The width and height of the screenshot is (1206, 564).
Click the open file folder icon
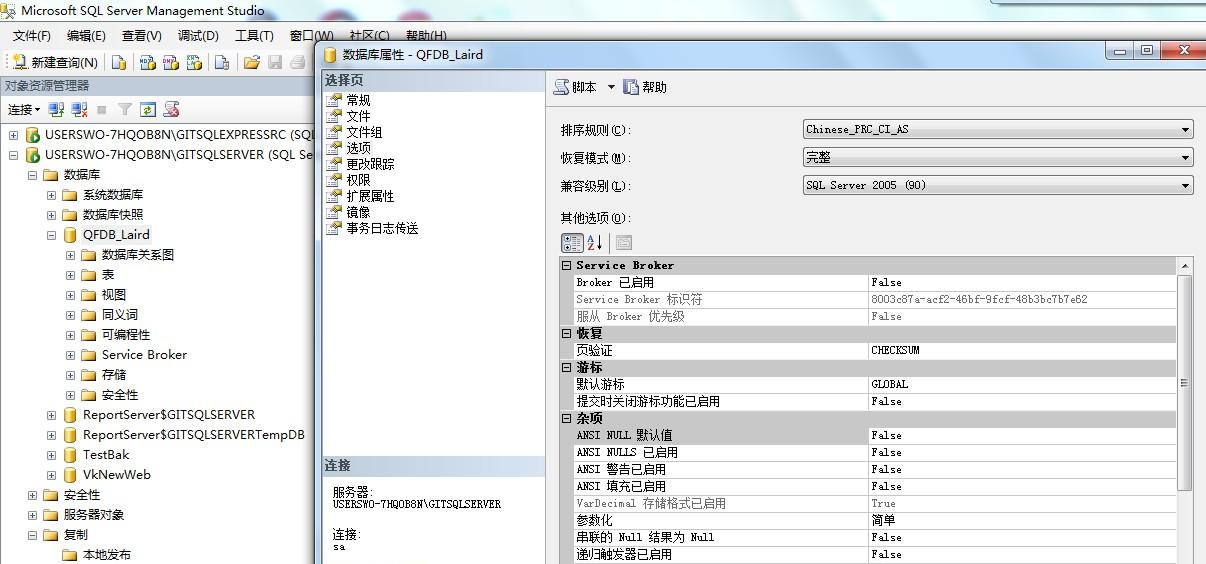click(251, 62)
